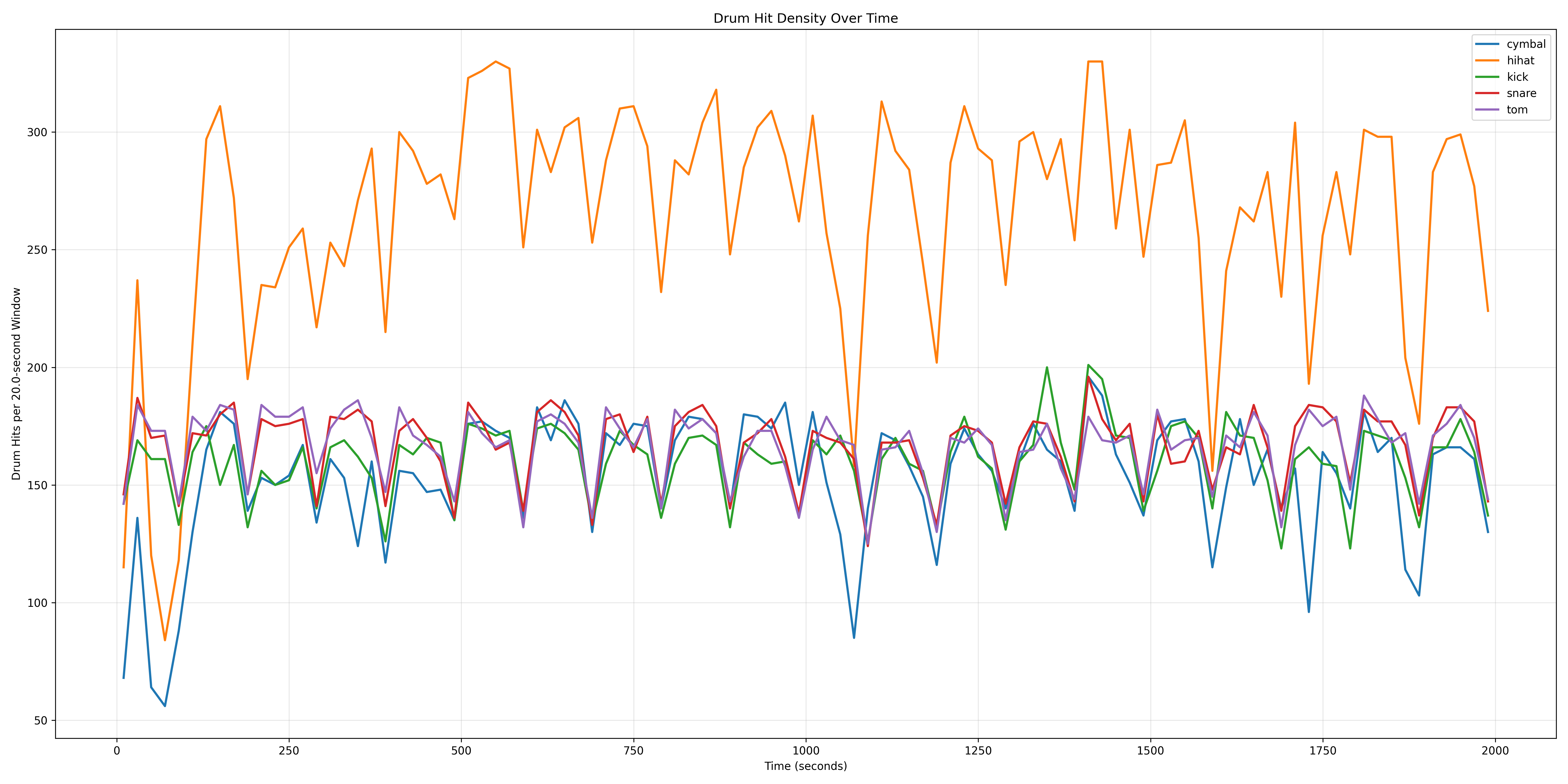Click the x-axis tick label '0'

[x=117, y=751]
